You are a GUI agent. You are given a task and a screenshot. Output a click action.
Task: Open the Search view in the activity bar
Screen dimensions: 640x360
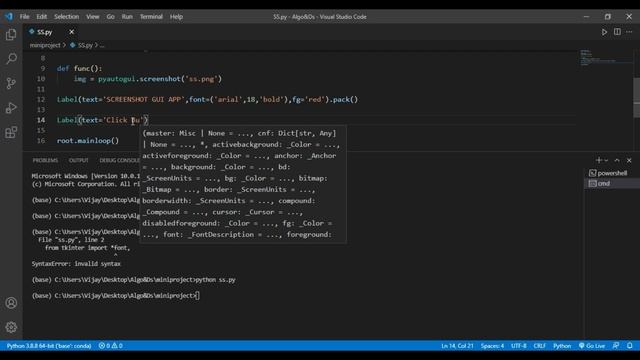(11, 59)
